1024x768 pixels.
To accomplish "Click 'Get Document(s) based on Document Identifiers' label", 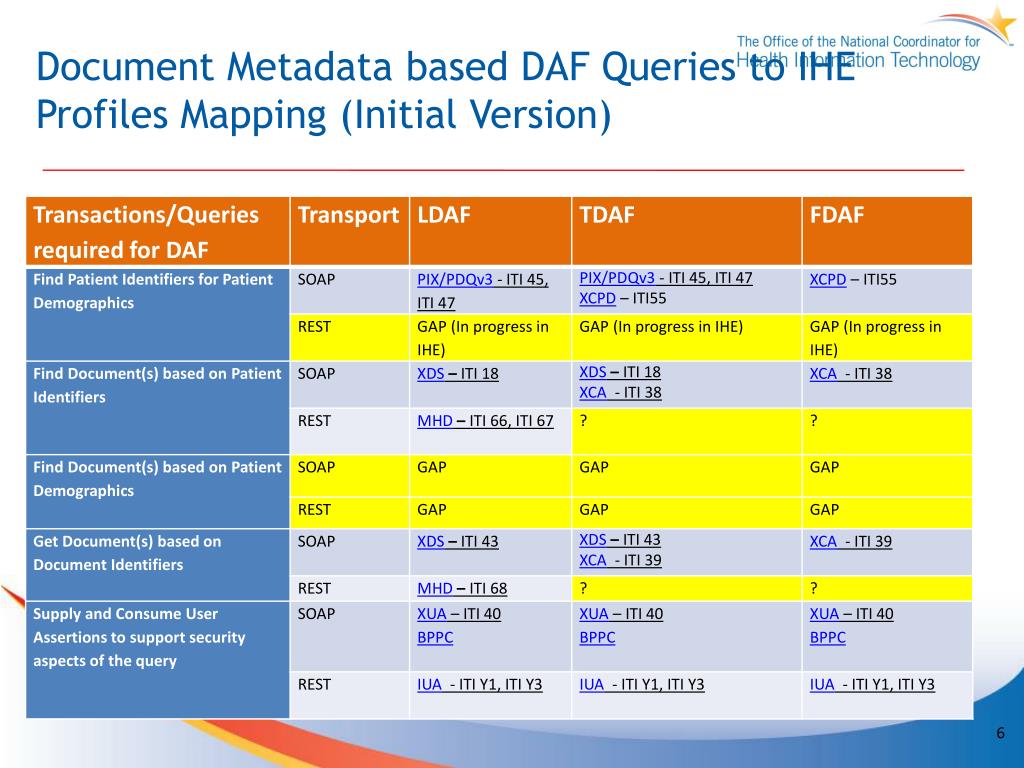I will (127, 553).
